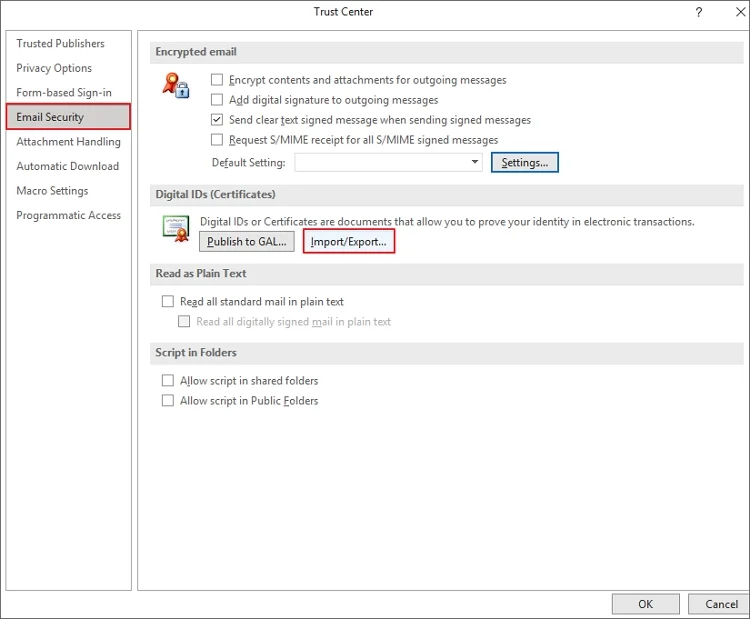Click the Digital IDs certificate icon
Screen dimensions: 750x619
pos(176,229)
